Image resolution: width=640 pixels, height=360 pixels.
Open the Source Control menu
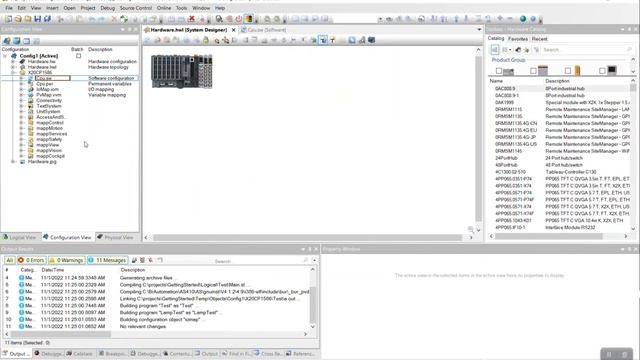pos(136,8)
